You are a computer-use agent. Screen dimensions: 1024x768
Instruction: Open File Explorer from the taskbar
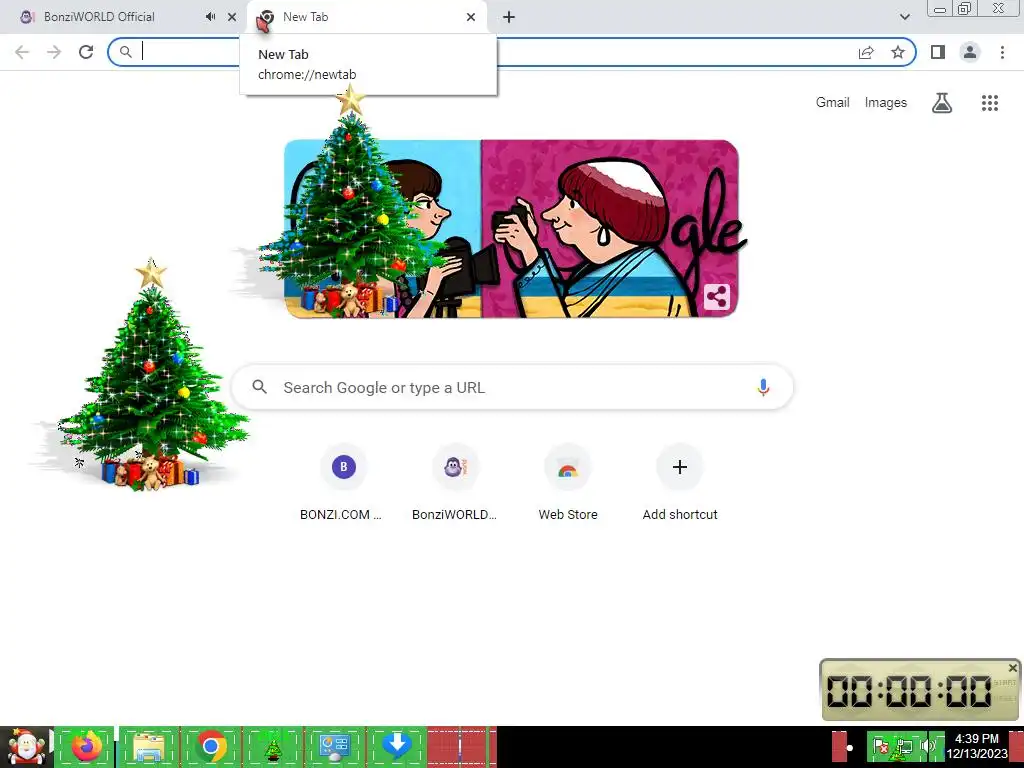pyautogui.click(x=149, y=746)
